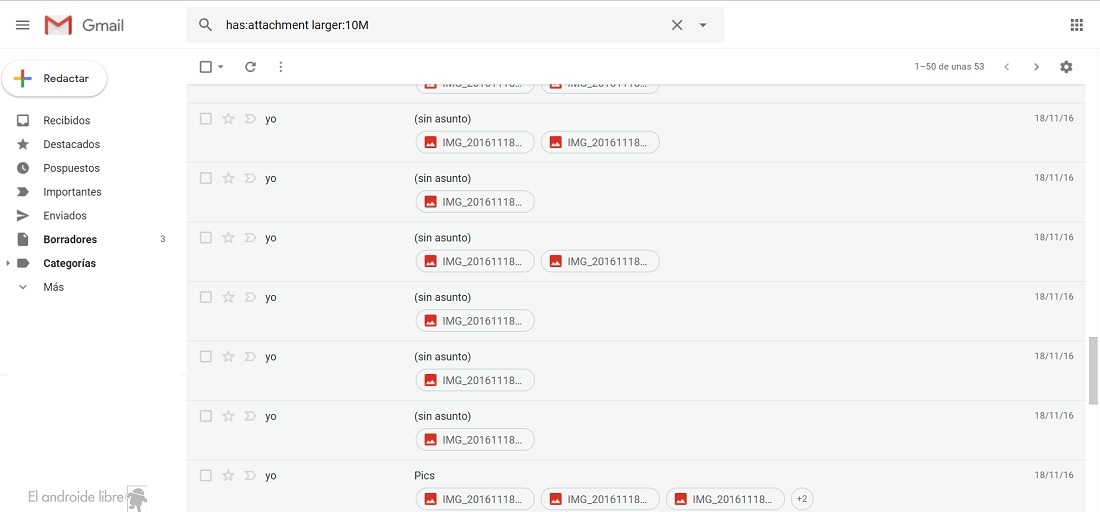Open the main menu hamburger icon

pos(22,25)
